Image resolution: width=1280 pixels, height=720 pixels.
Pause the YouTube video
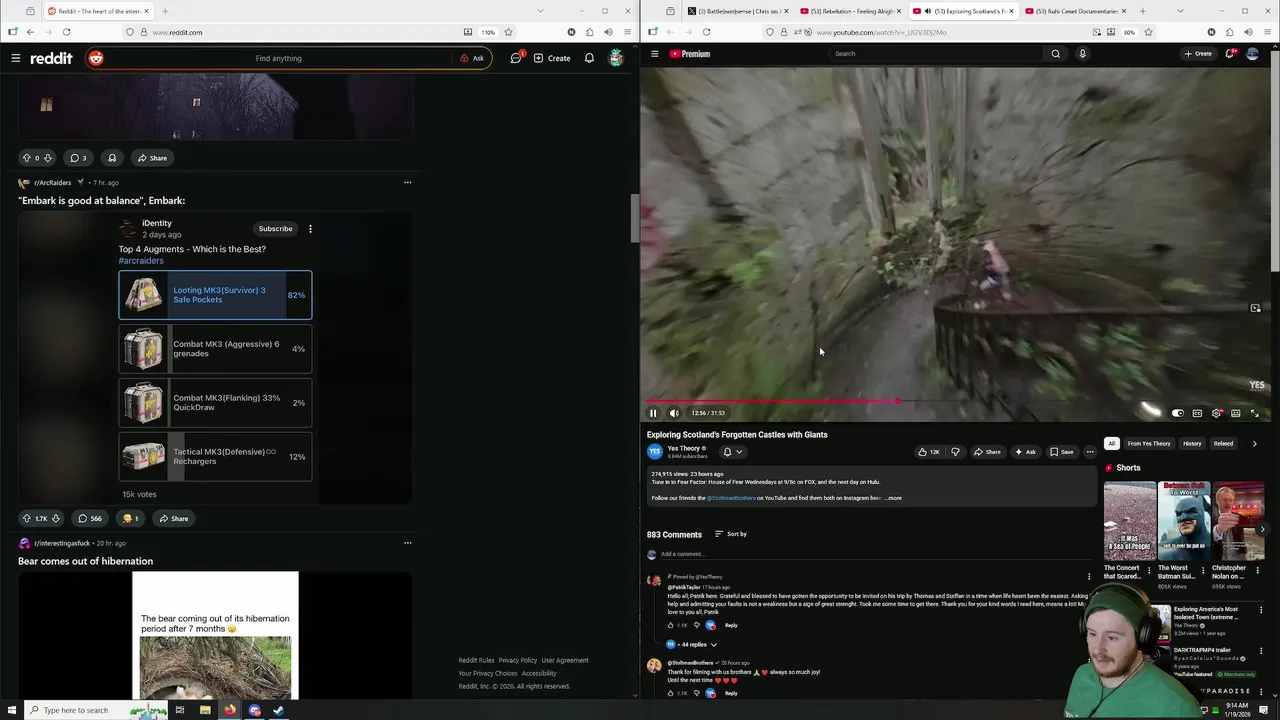pos(653,413)
